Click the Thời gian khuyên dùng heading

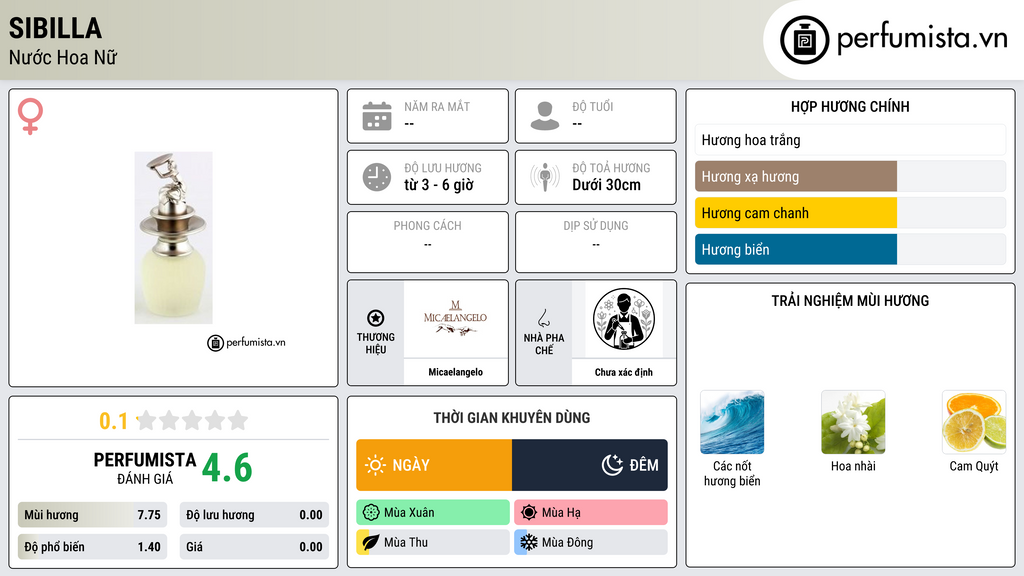pyautogui.click(x=512, y=418)
